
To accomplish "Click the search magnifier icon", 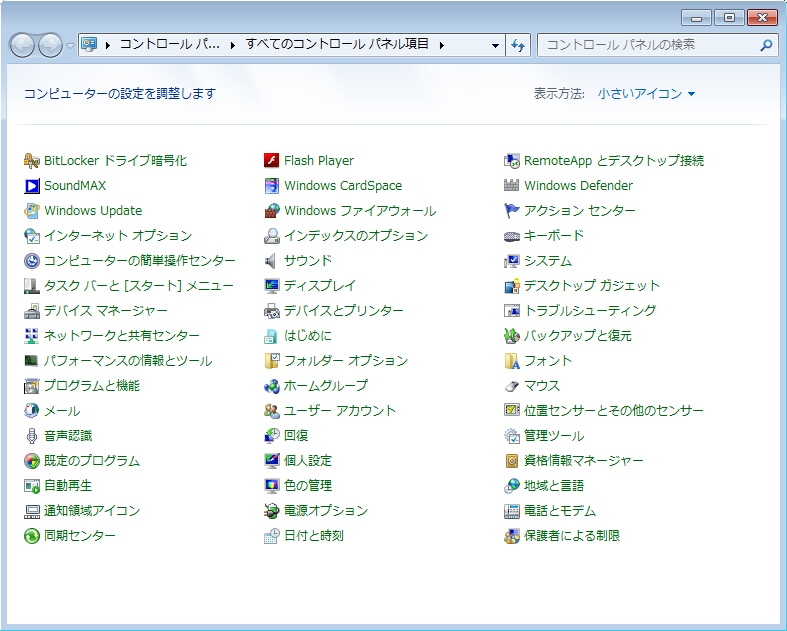I will click(766, 45).
